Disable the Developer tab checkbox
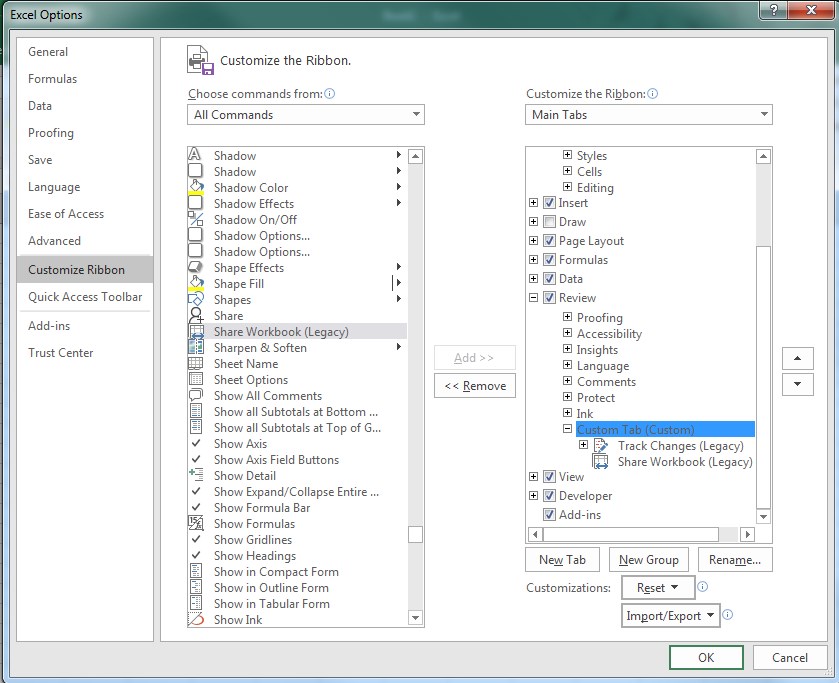Screen dimensions: 839x683 click(x=549, y=496)
